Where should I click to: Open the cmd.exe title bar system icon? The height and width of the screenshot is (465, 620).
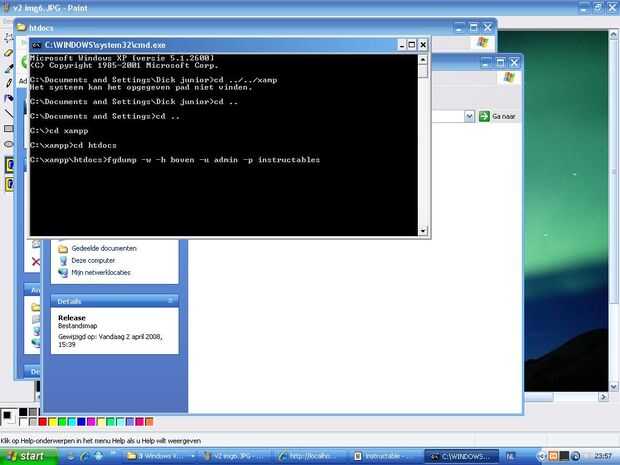(36, 45)
